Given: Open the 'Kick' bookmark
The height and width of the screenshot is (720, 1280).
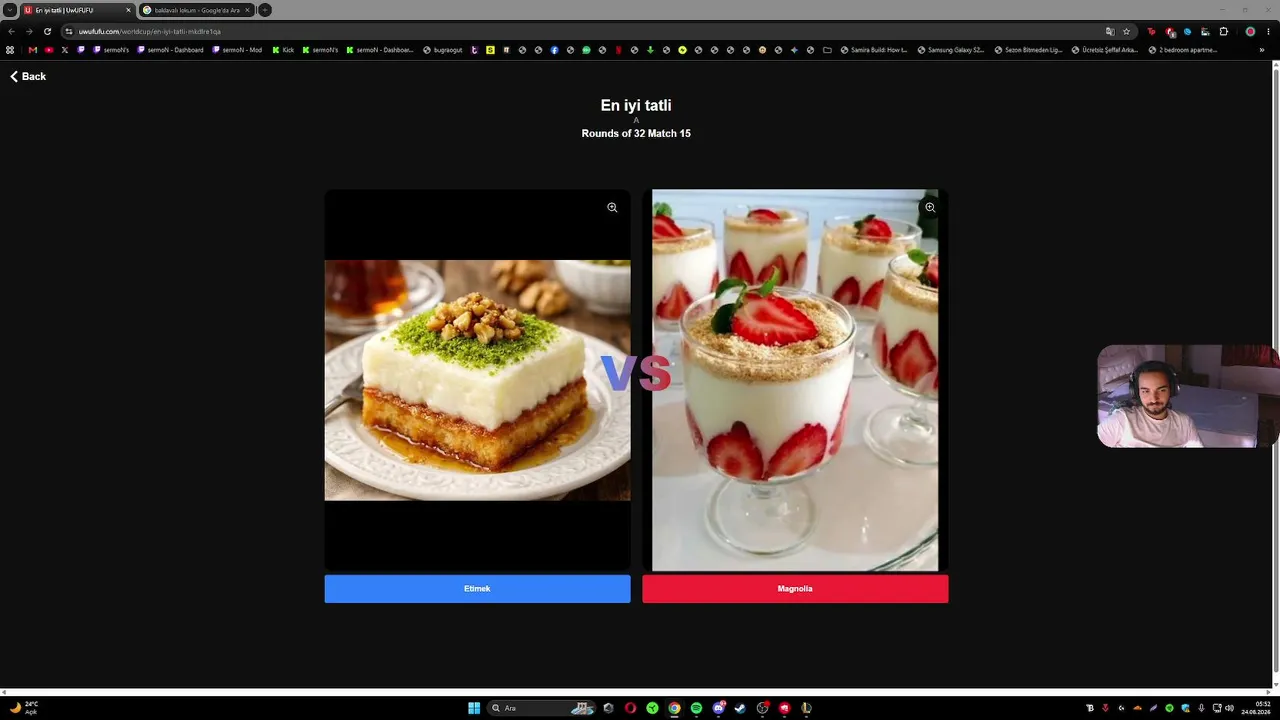Looking at the screenshot, I should click(x=283, y=50).
